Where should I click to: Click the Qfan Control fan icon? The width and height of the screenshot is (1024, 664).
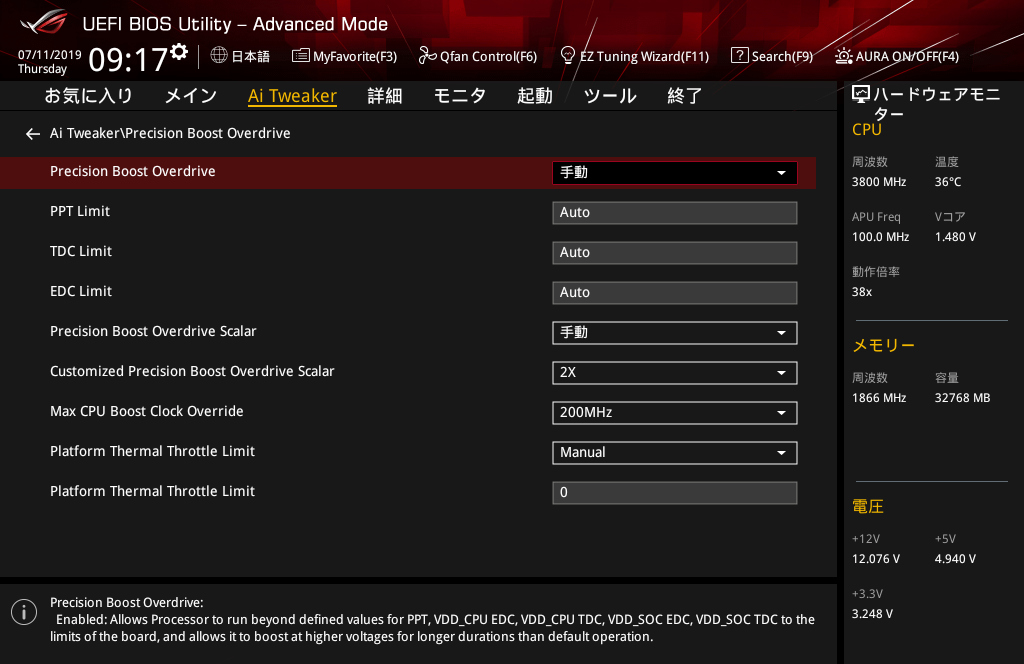click(427, 55)
